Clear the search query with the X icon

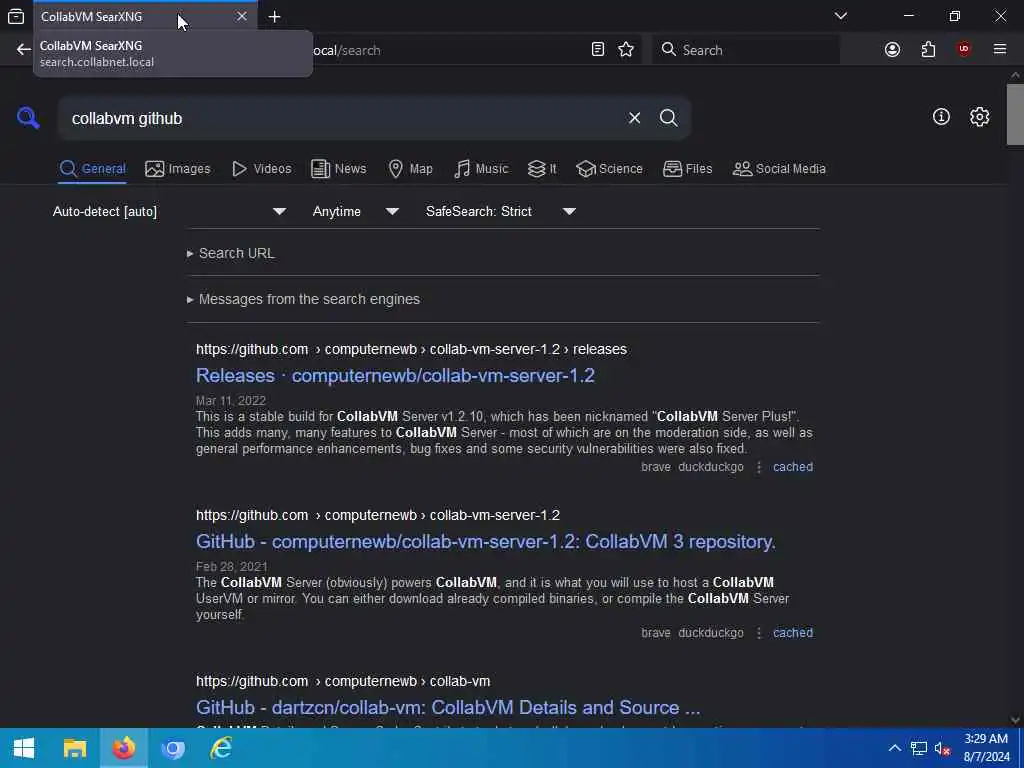coord(634,118)
